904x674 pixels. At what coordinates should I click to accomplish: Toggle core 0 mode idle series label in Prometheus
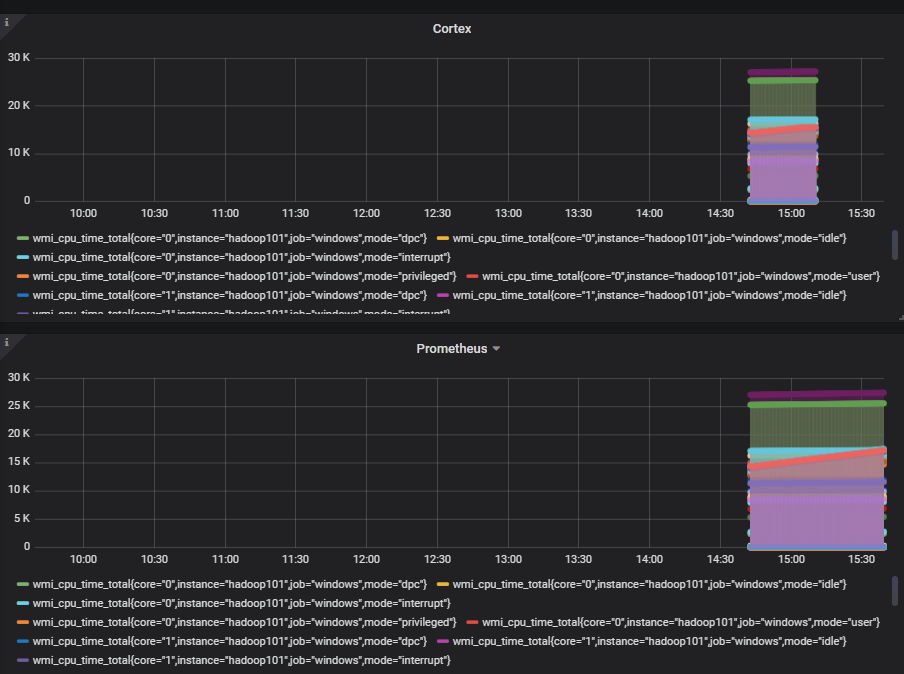coord(649,584)
